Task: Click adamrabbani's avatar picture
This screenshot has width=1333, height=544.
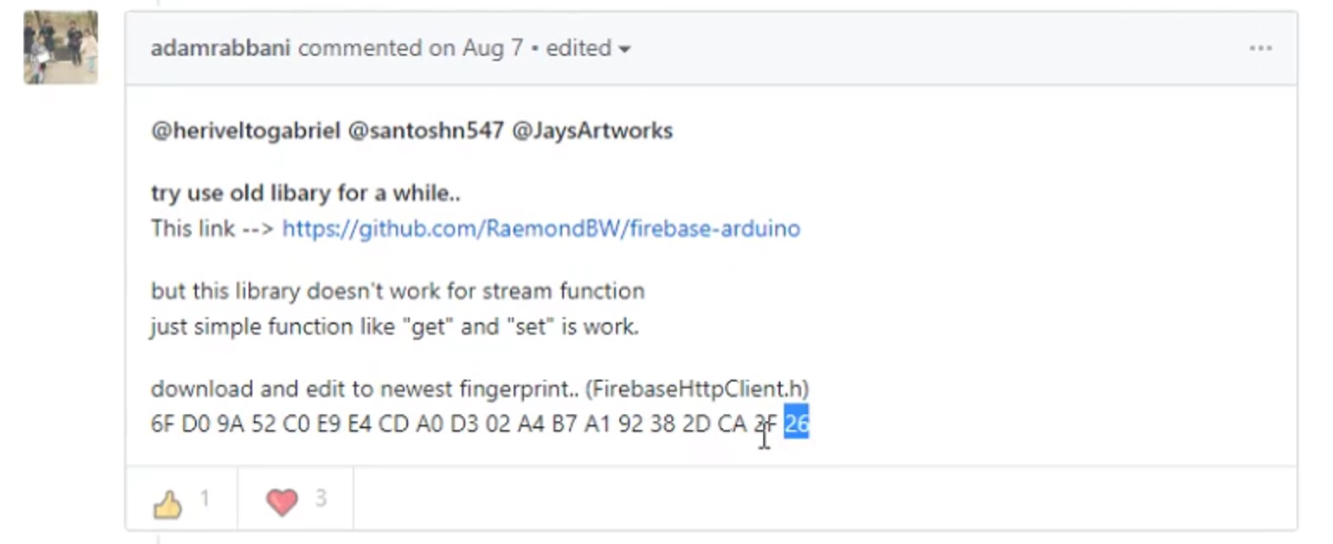Action: (61, 47)
